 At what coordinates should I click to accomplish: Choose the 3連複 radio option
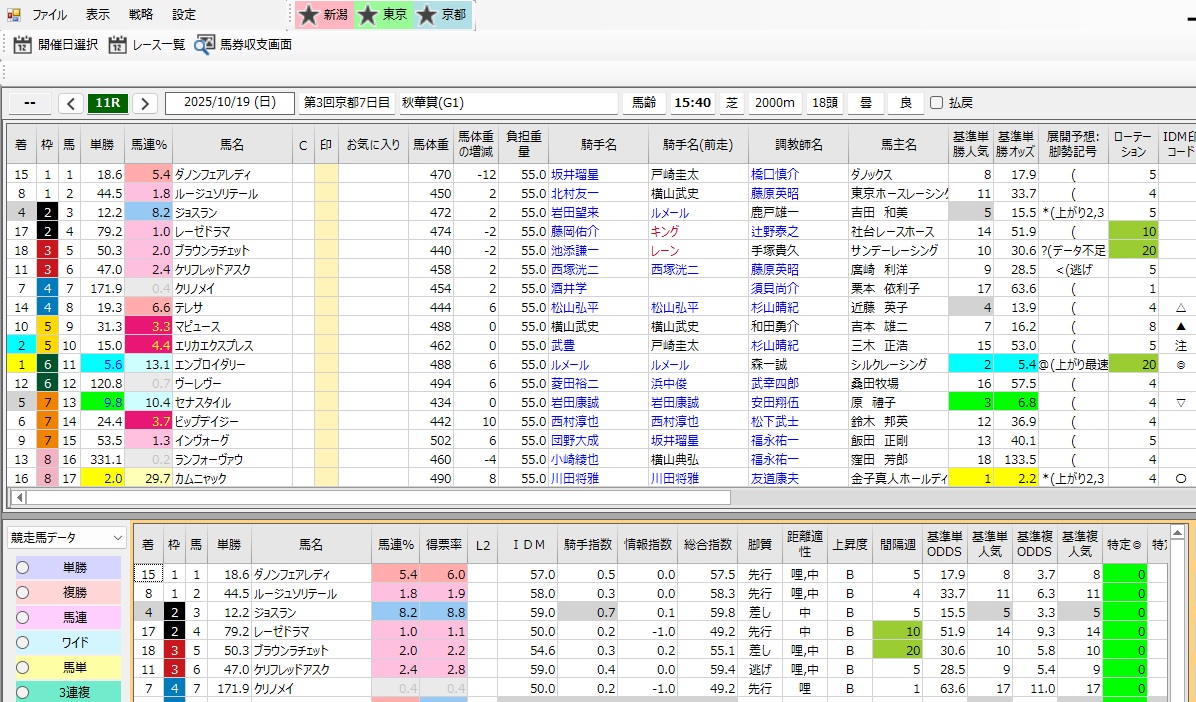pos(23,693)
